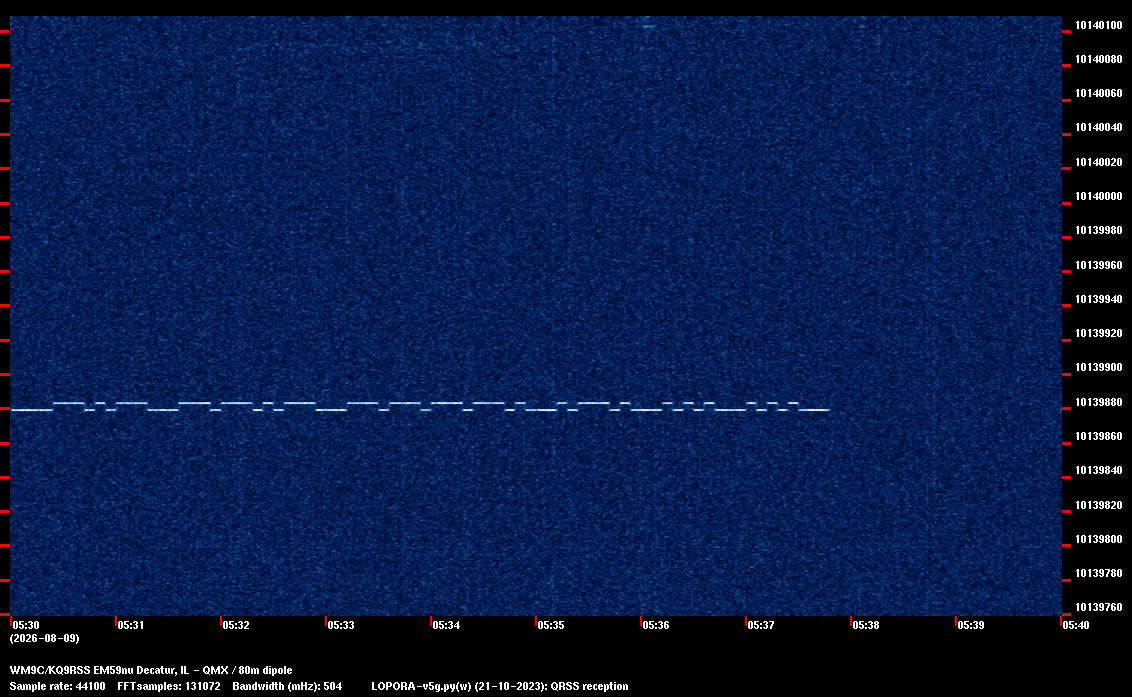Click the 05:36 time axis label
The width and height of the screenshot is (1132, 697).
click(x=656, y=625)
